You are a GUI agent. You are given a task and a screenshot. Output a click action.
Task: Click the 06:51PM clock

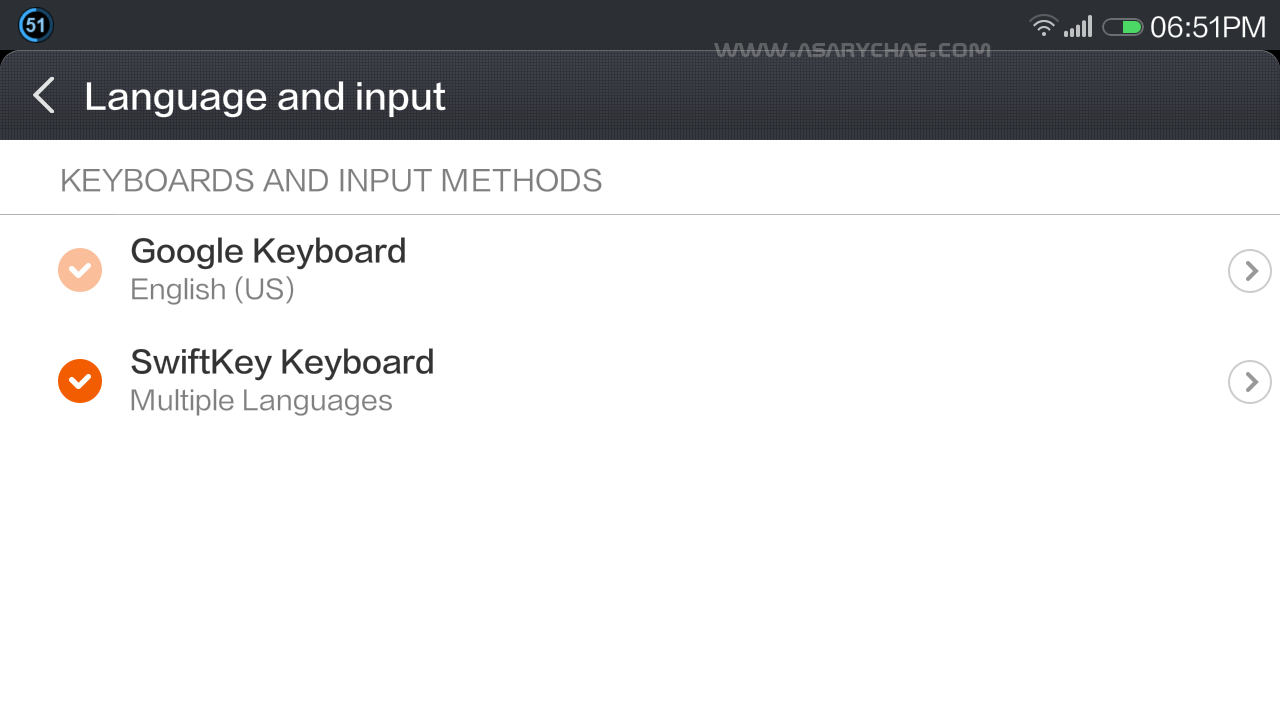coord(1208,27)
